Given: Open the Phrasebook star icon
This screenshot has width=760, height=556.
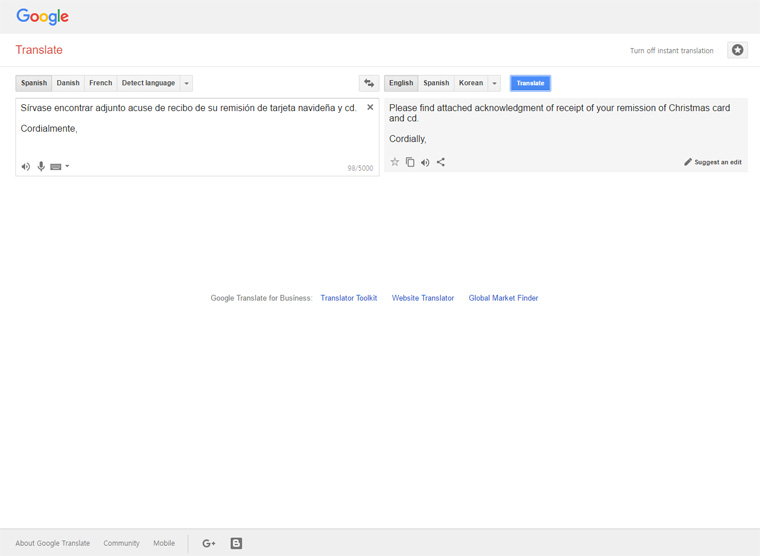Looking at the screenshot, I should (x=737, y=50).
